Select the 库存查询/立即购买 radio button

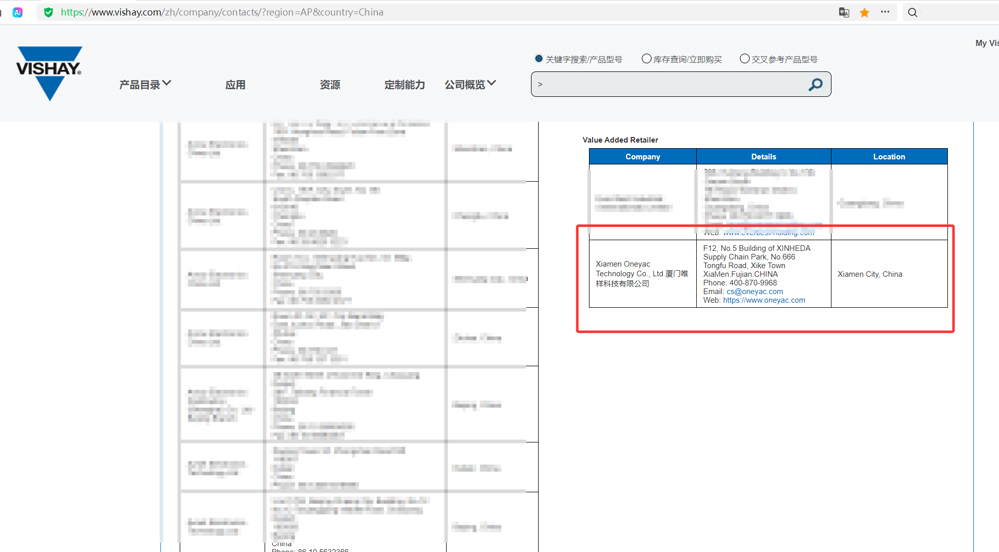646,59
